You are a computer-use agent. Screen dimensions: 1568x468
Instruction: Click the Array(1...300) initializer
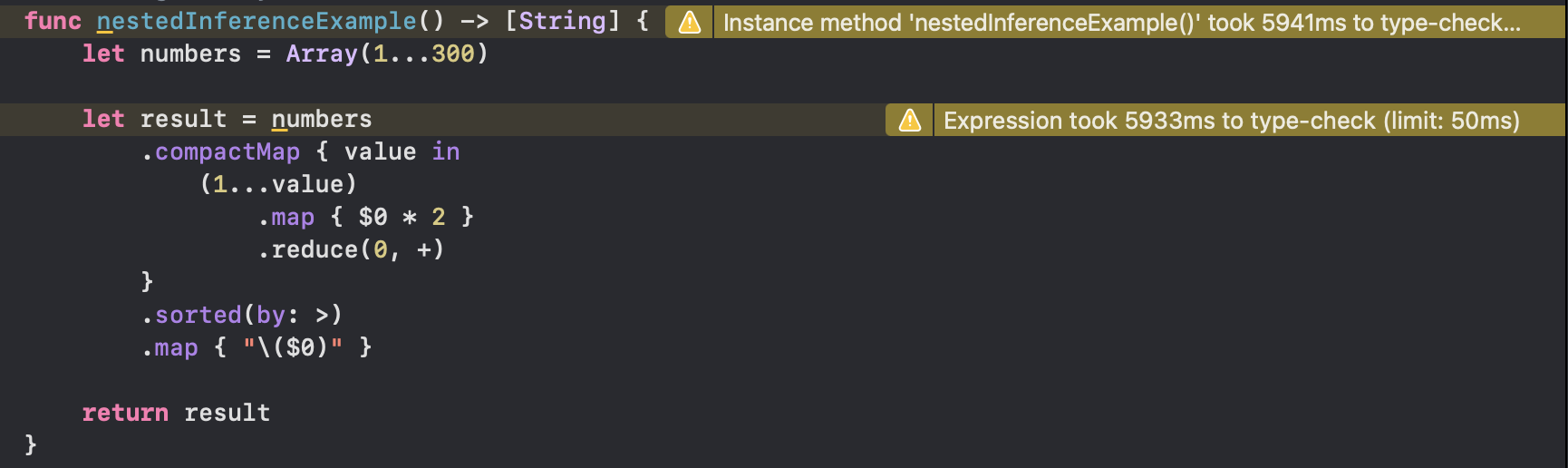point(387,54)
